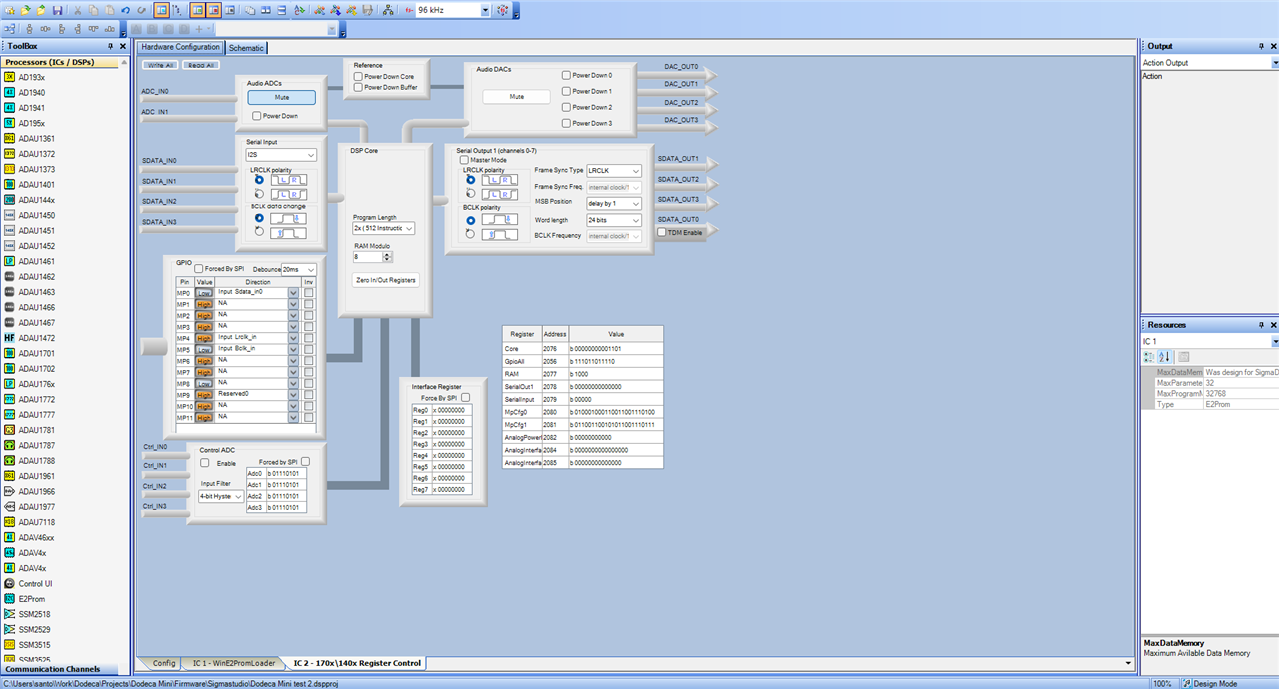This screenshot has height=689, width=1279.
Task: Select the ADAU1361 processor in ToolBox
Action: (x=36, y=138)
